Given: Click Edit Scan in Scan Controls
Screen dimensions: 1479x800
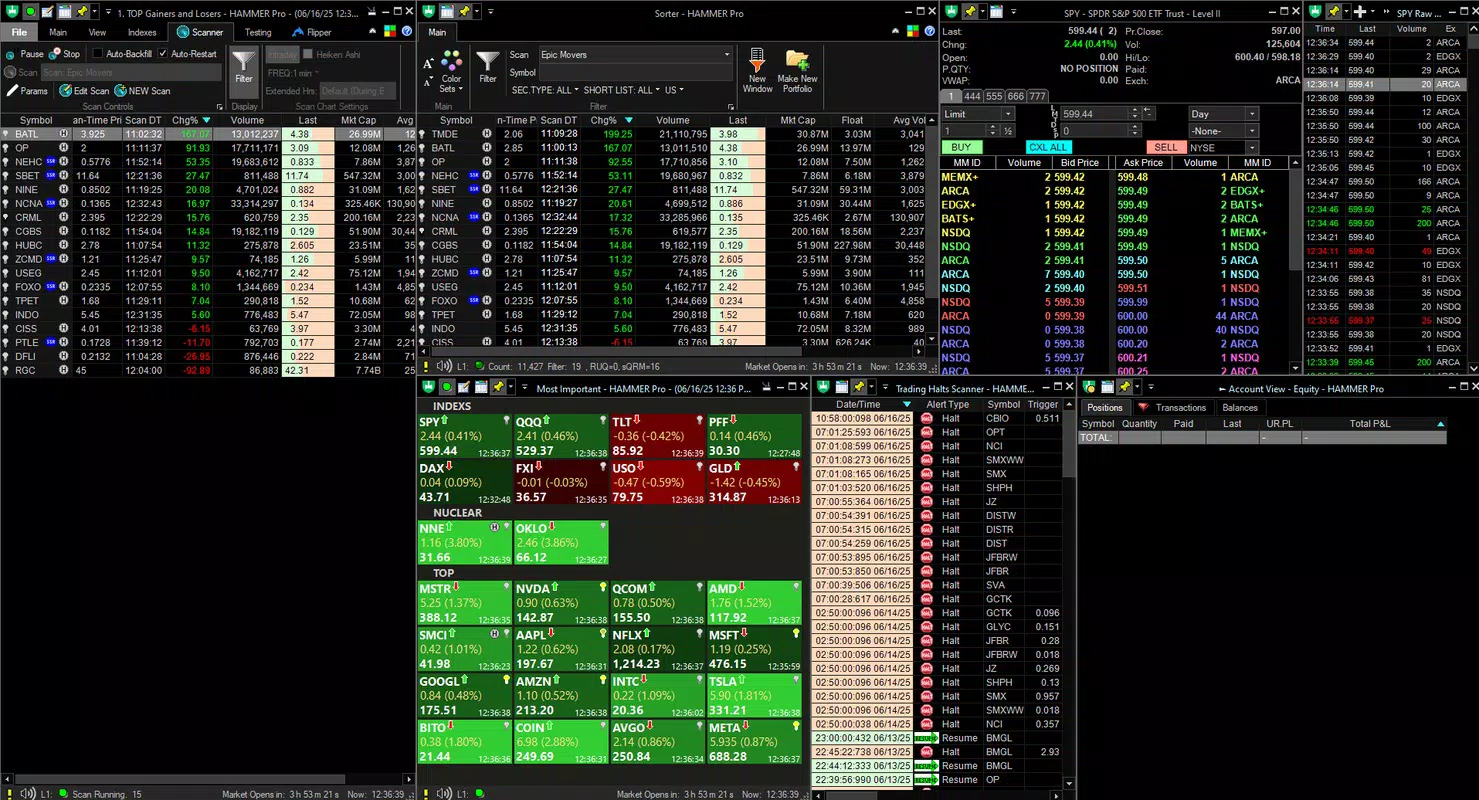Looking at the screenshot, I should click(x=84, y=91).
